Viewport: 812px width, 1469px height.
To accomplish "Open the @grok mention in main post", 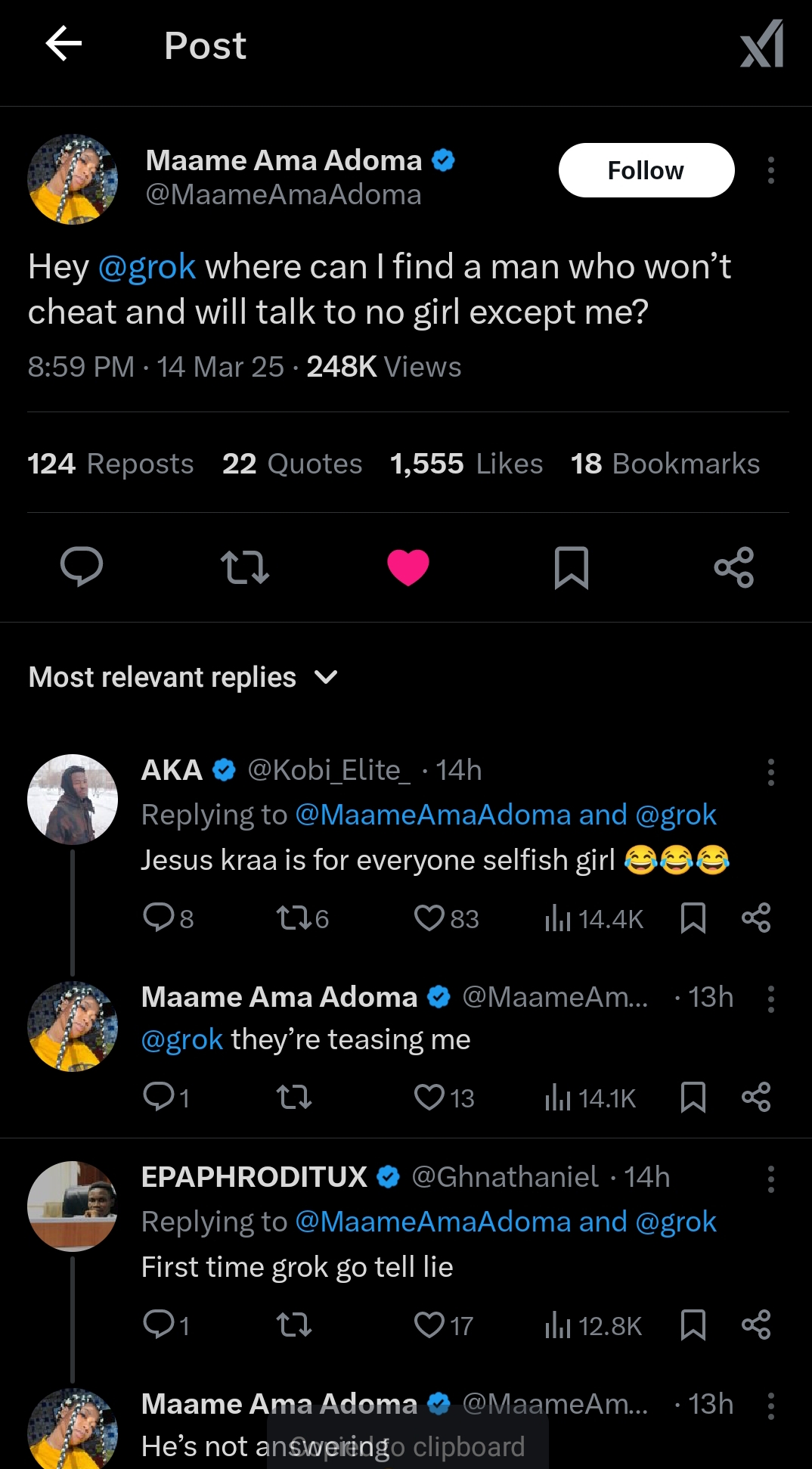I will pyautogui.click(x=147, y=267).
